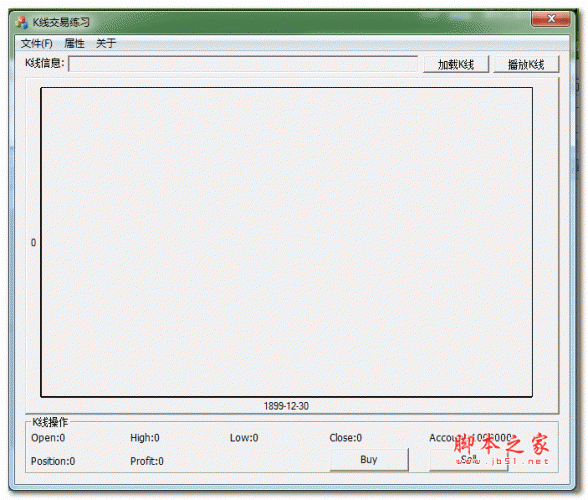Screen dimensions: 588x500
Task: Click the K线信息: label
Action: click(x=45, y=63)
